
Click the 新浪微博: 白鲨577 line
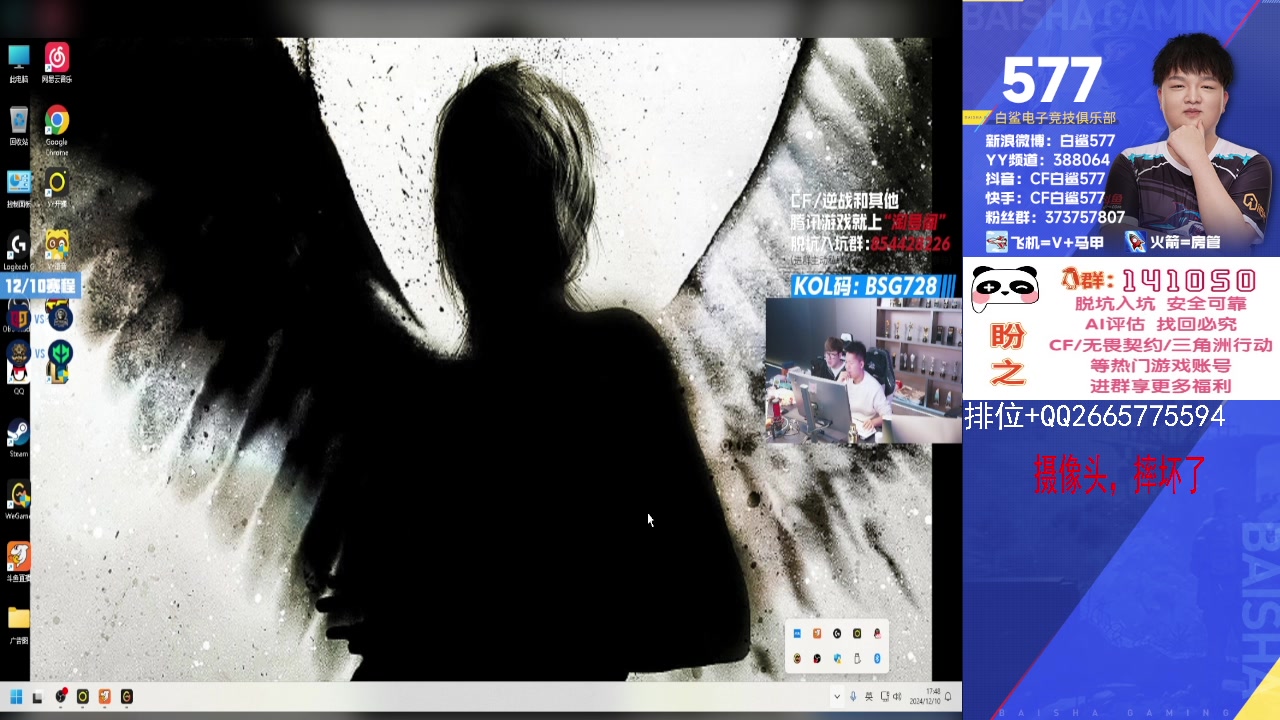point(1050,141)
